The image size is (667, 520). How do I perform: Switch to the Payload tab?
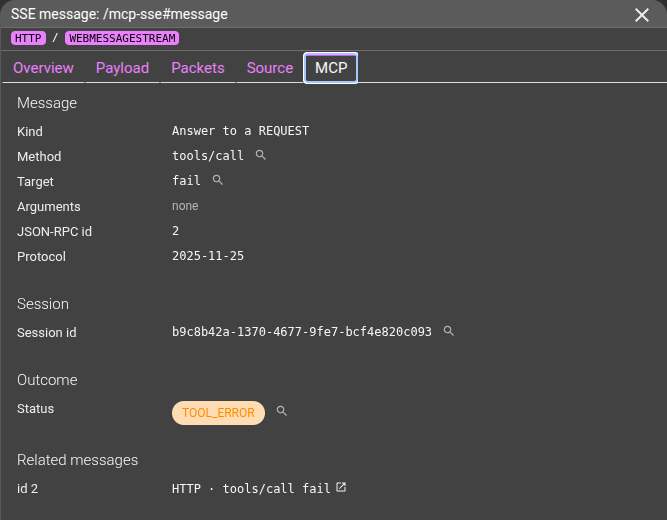[x=123, y=68]
